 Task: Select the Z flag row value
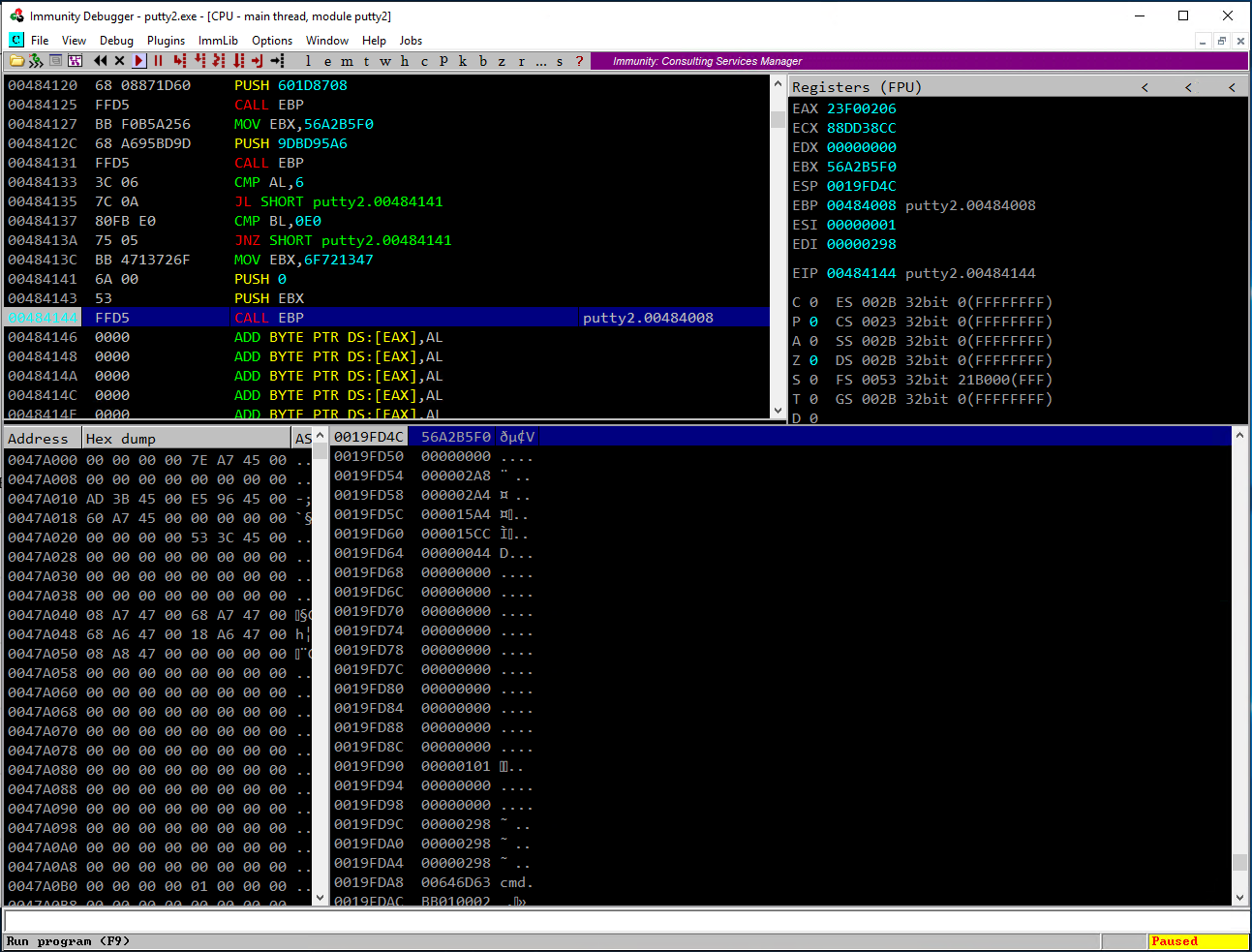point(813,360)
